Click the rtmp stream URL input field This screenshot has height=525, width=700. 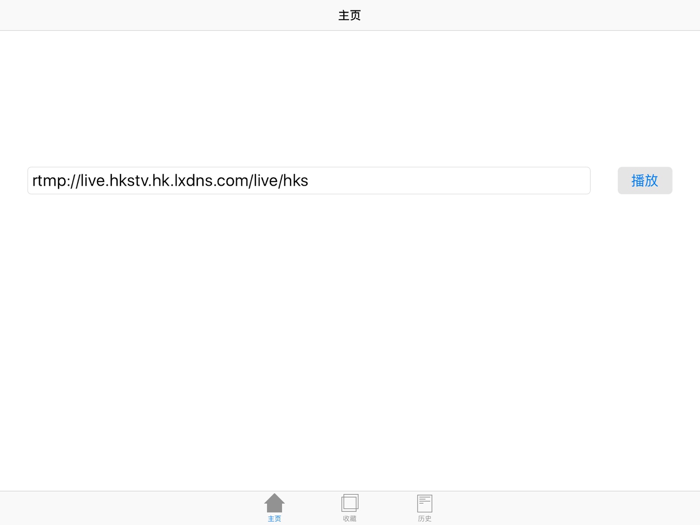pyautogui.click(x=309, y=180)
